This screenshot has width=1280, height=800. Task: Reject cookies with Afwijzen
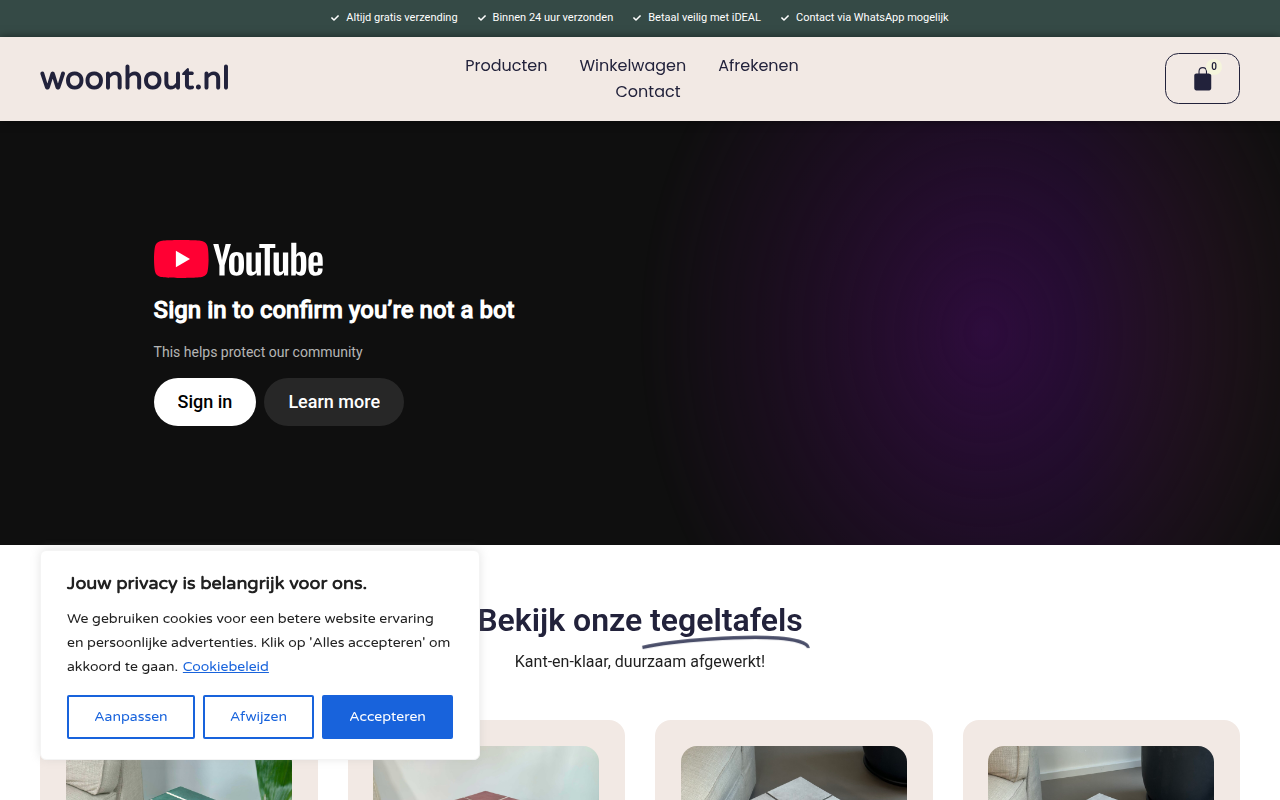258,717
